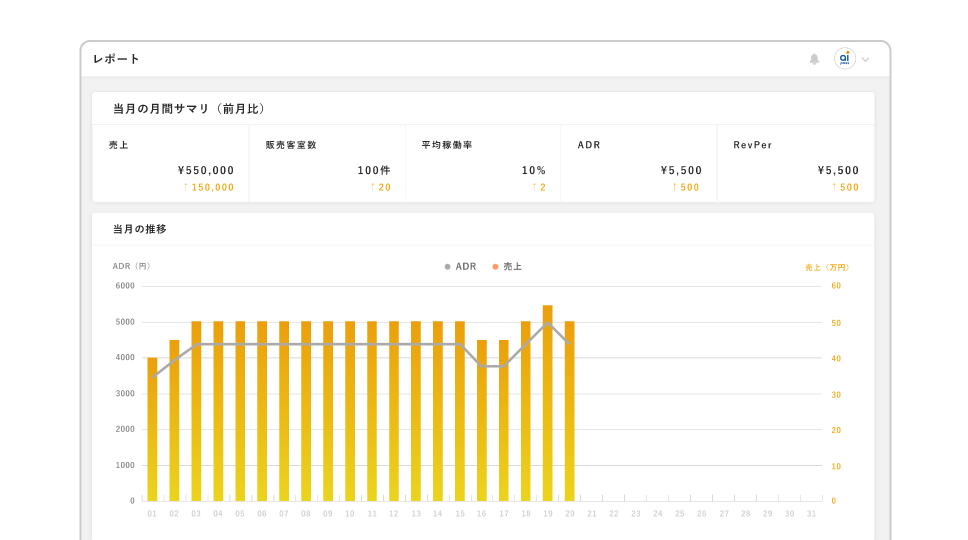Click the bar for day 17
Image resolution: width=968 pixels, height=540 pixels.
click(504, 420)
